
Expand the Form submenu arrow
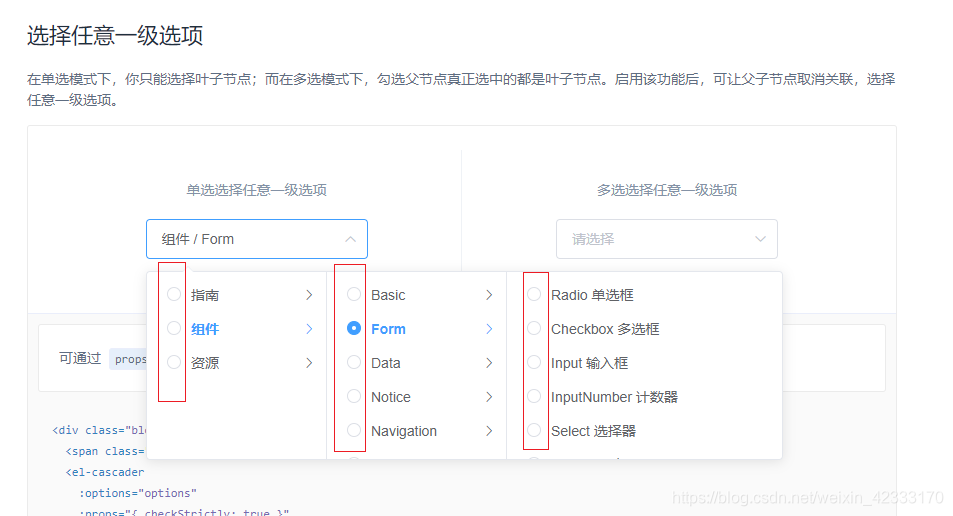(x=489, y=329)
